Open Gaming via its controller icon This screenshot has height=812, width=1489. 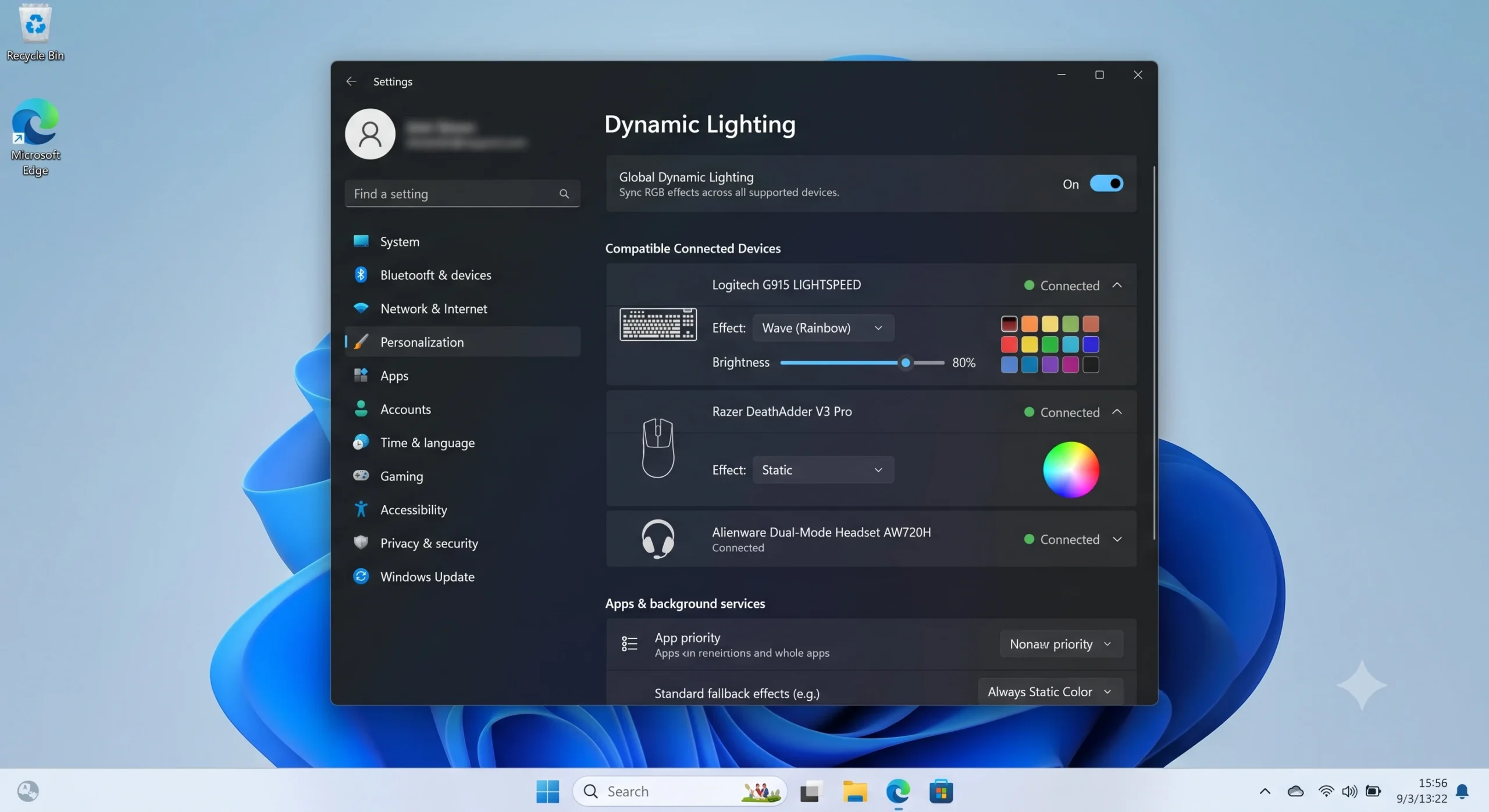tap(361, 476)
